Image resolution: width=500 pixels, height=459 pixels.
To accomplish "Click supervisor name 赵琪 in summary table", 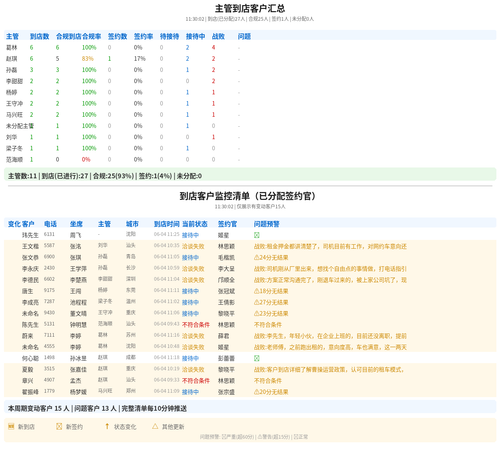I will click(12, 59).
